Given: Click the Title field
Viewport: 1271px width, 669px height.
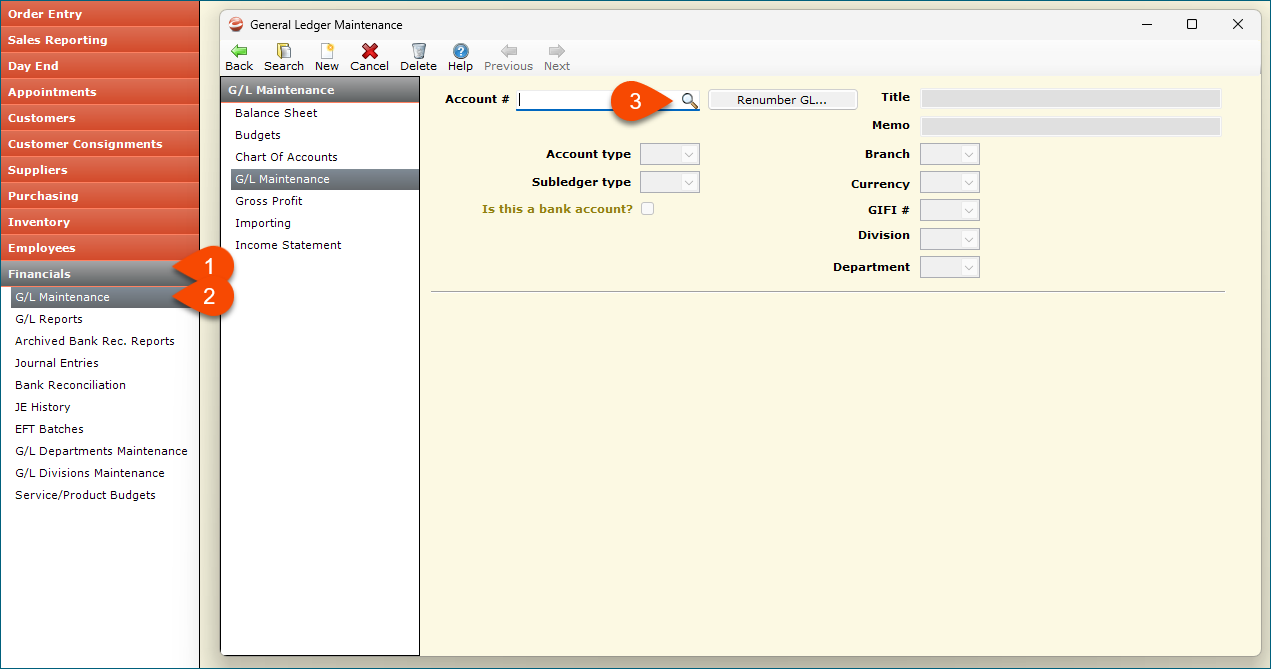Looking at the screenshot, I should pyautogui.click(x=1070, y=98).
